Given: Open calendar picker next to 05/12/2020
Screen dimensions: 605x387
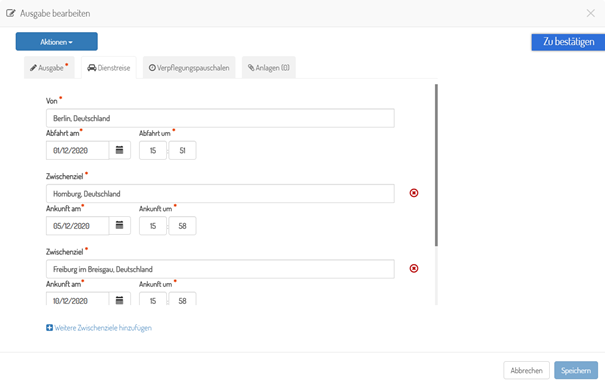Looking at the screenshot, I should pos(120,226).
